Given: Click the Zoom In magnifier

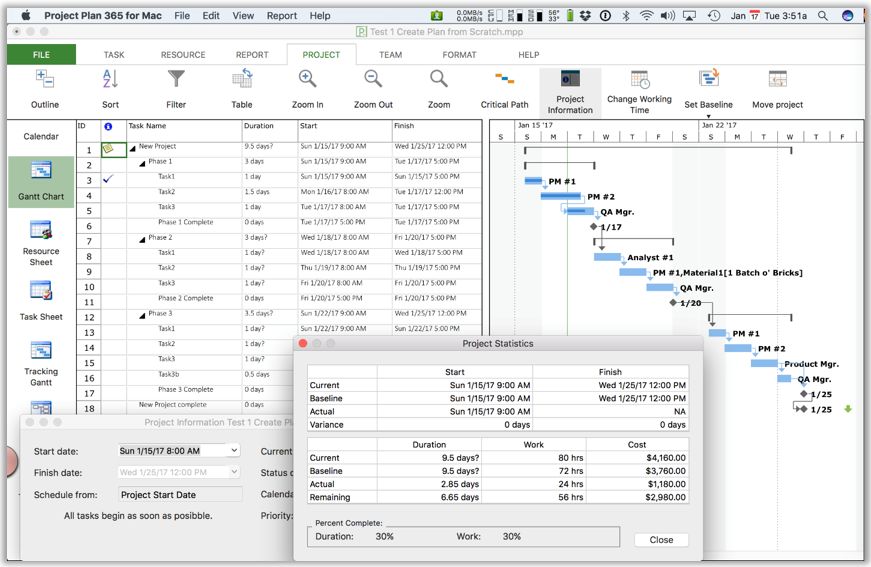Looking at the screenshot, I should tap(307, 79).
